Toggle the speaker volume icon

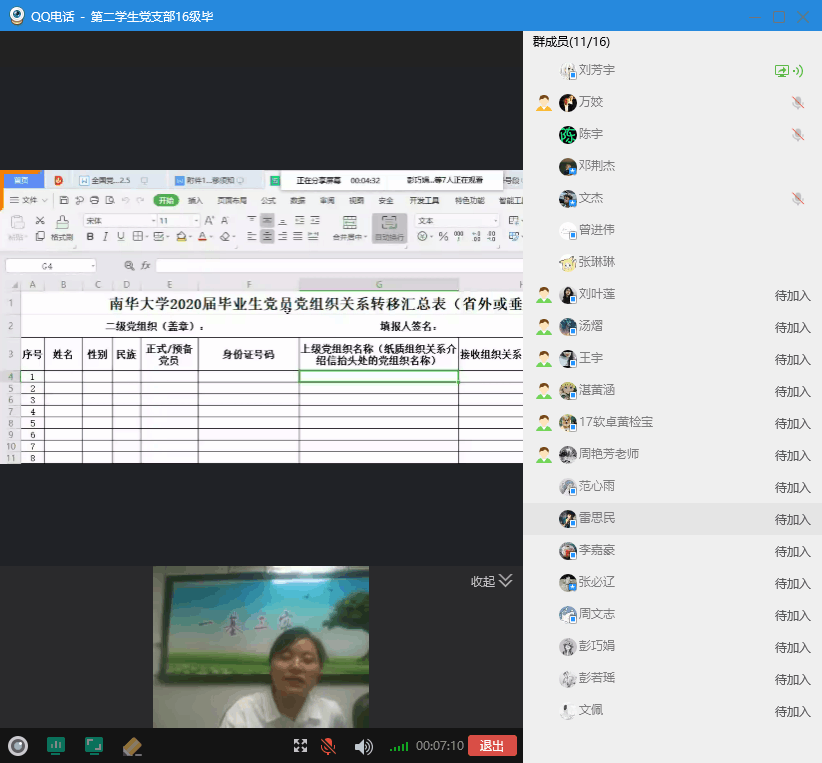coord(363,746)
